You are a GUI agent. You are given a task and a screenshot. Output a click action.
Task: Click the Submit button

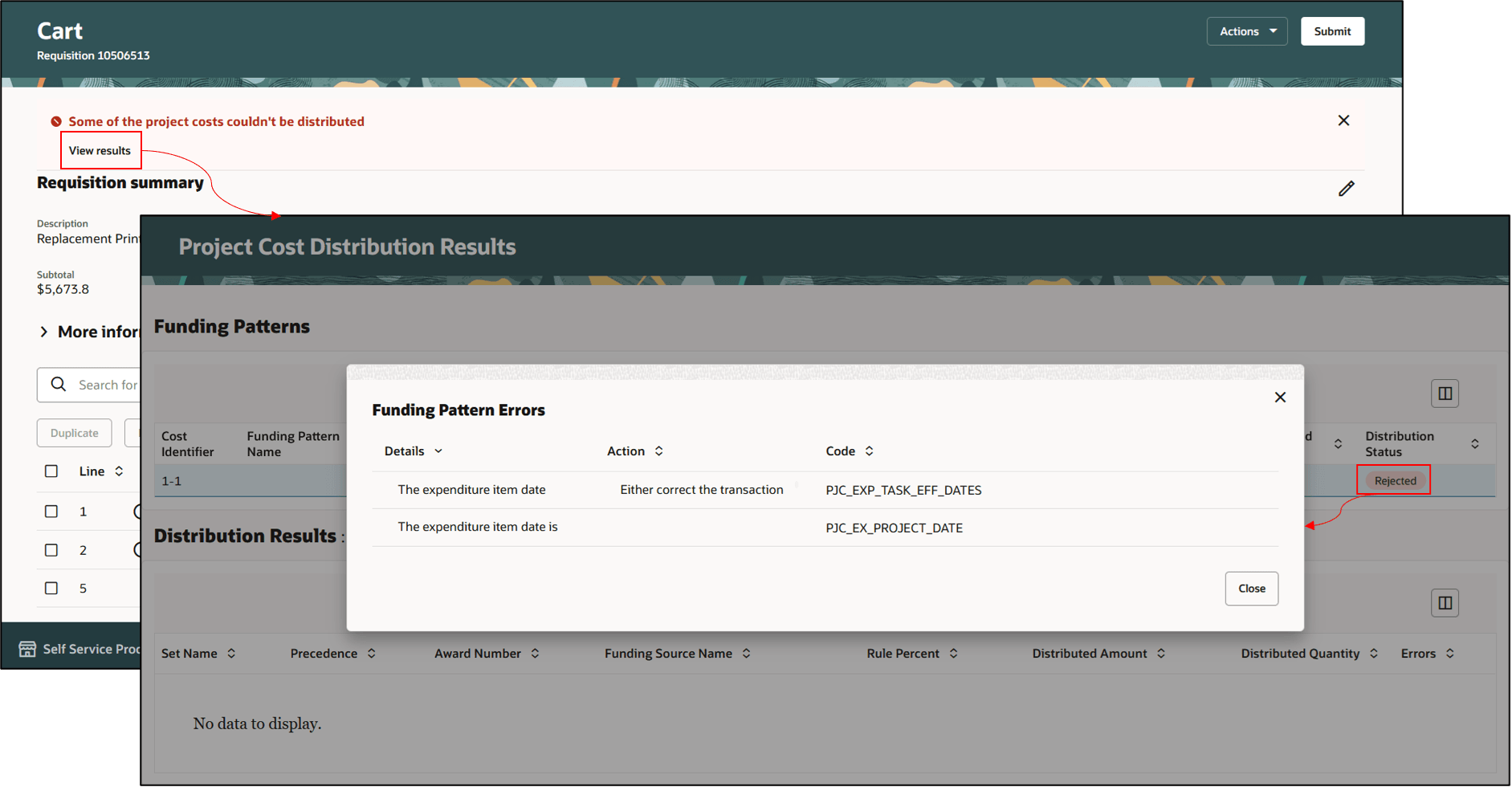point(1332,31)
